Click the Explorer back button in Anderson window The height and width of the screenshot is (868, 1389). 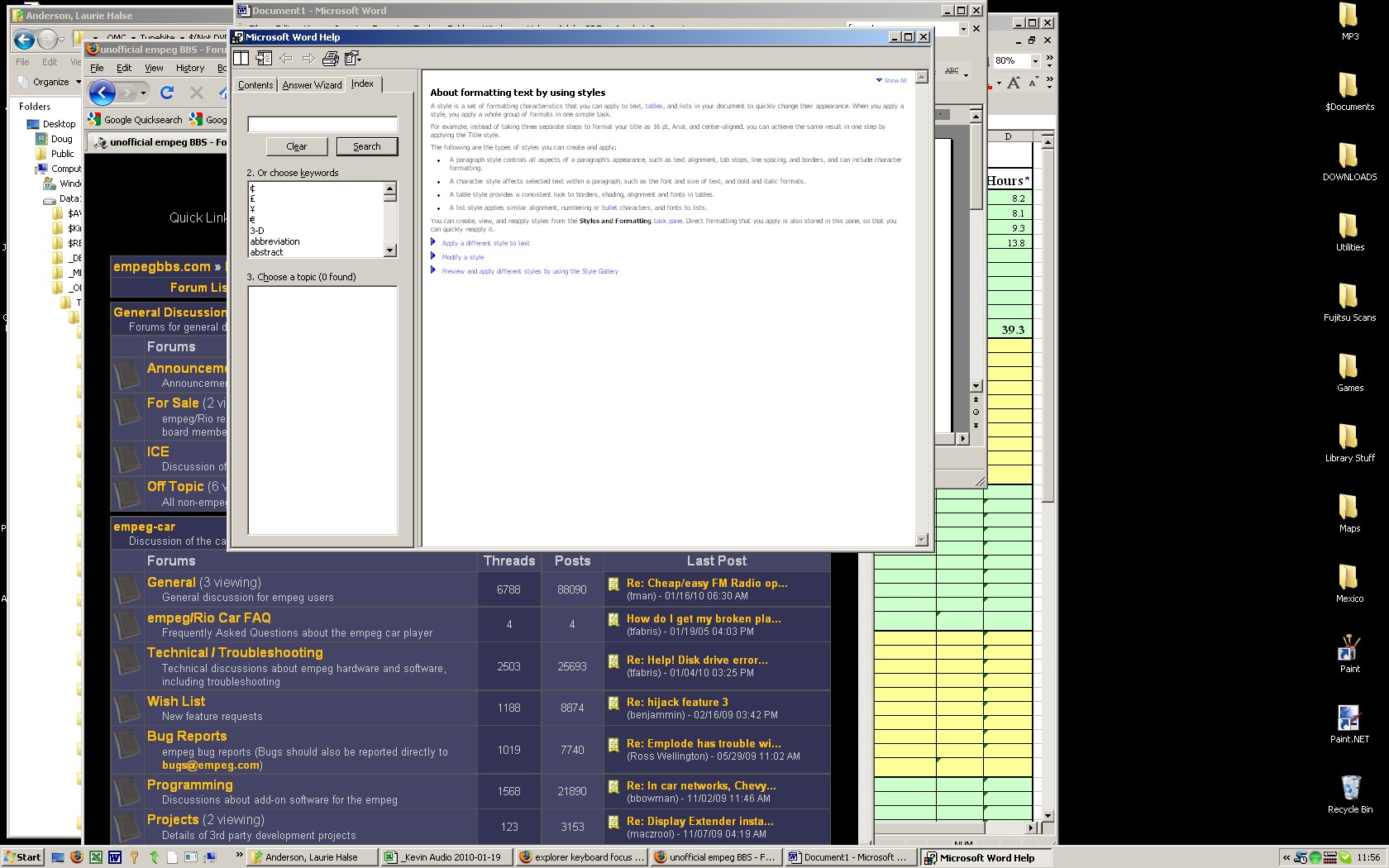coord(23,39)
